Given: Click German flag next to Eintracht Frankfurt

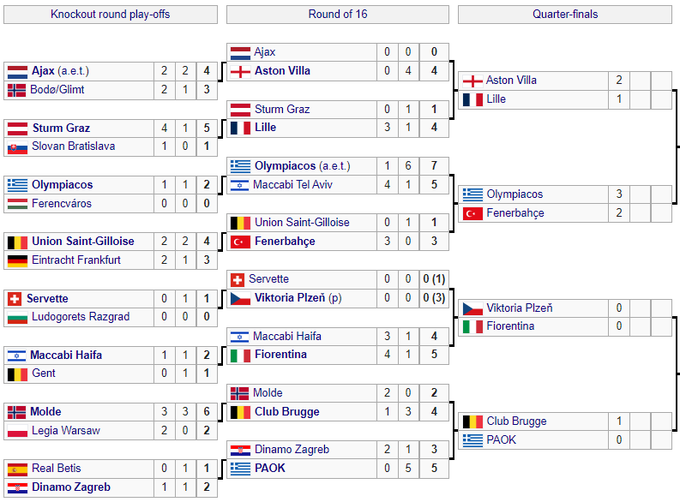Looking at the screenshot, I should coord(17,260).
